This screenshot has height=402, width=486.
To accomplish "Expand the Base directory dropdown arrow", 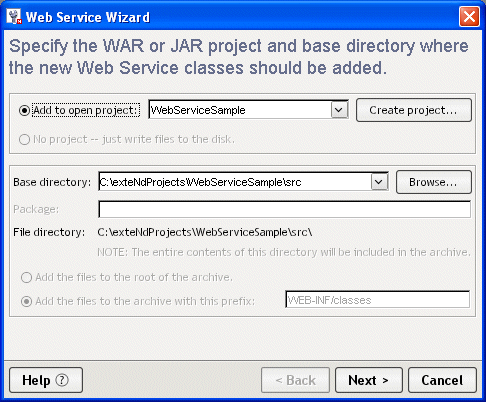I will [379, 182].
